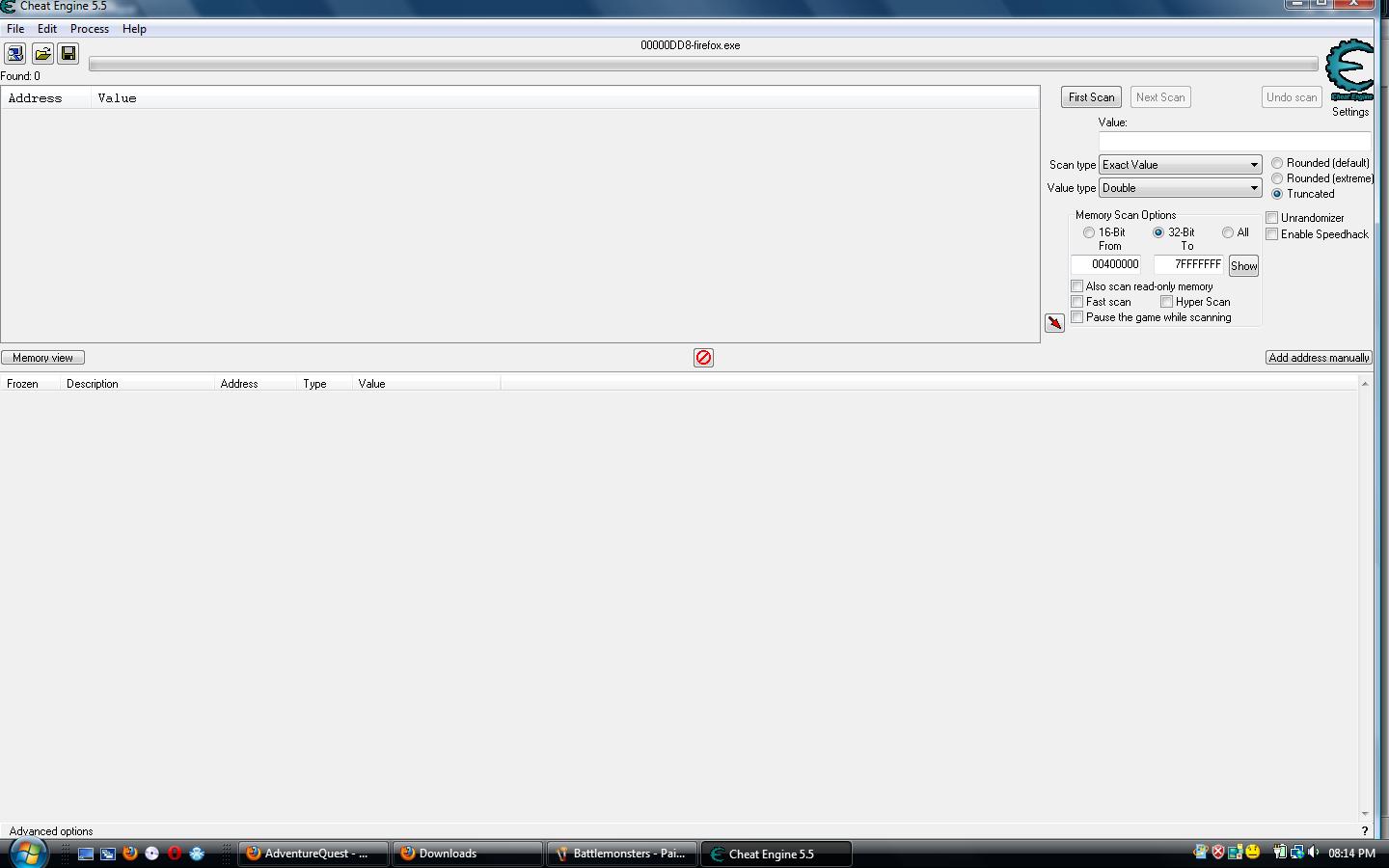Click the address list scrollbar up arrow
The image size is (1389, 868).
pos(1365,384)
